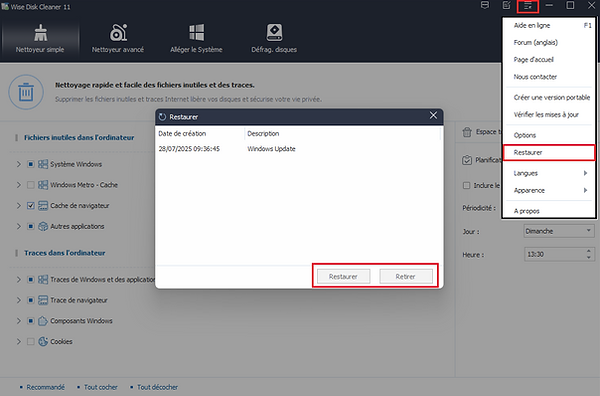The width and height of the screenshot is (600, 396).
Task: Open the Jour dropdown showing Dimanche
Action: tap(559, 231)
